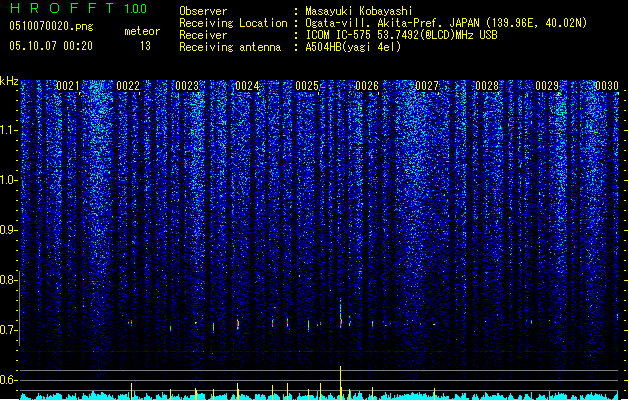Click time marker 0023
The width and height of the screenshot is (629, 400).
pos(187,86)
